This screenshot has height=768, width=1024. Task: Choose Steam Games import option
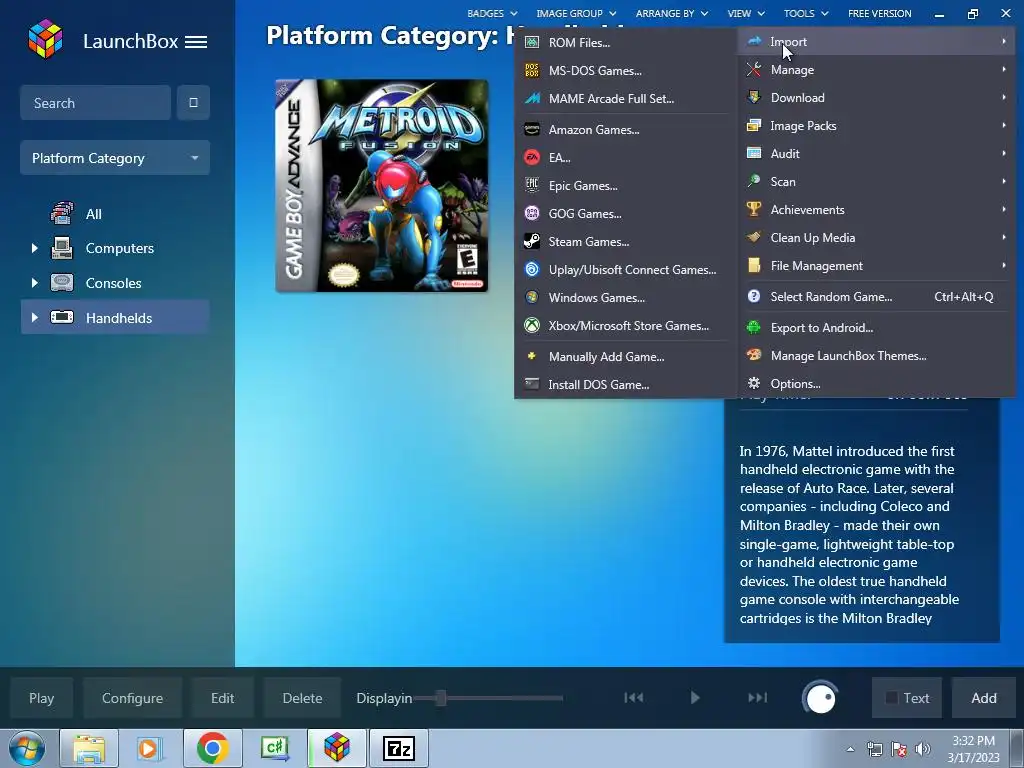click(x=626, y=242)
